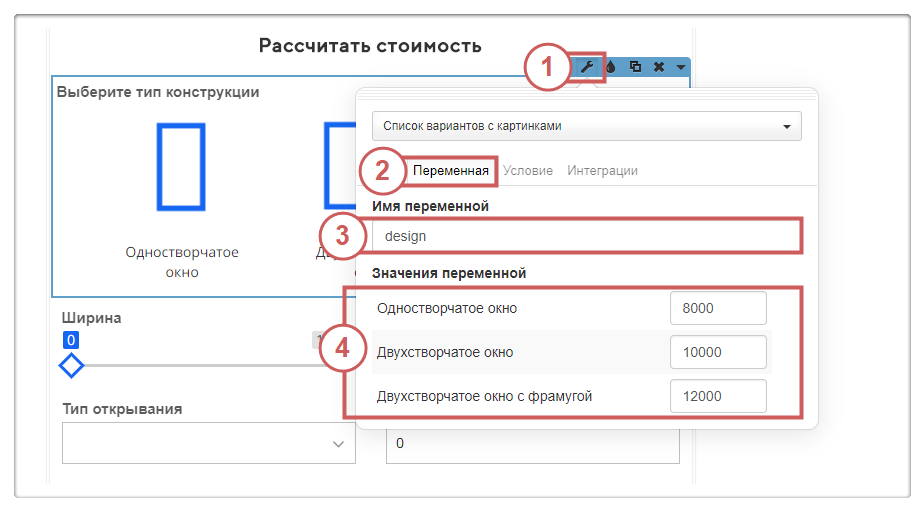Click the numeric field showing 0
This screenshot has height=507, width=924.
[x=532, y=443]
